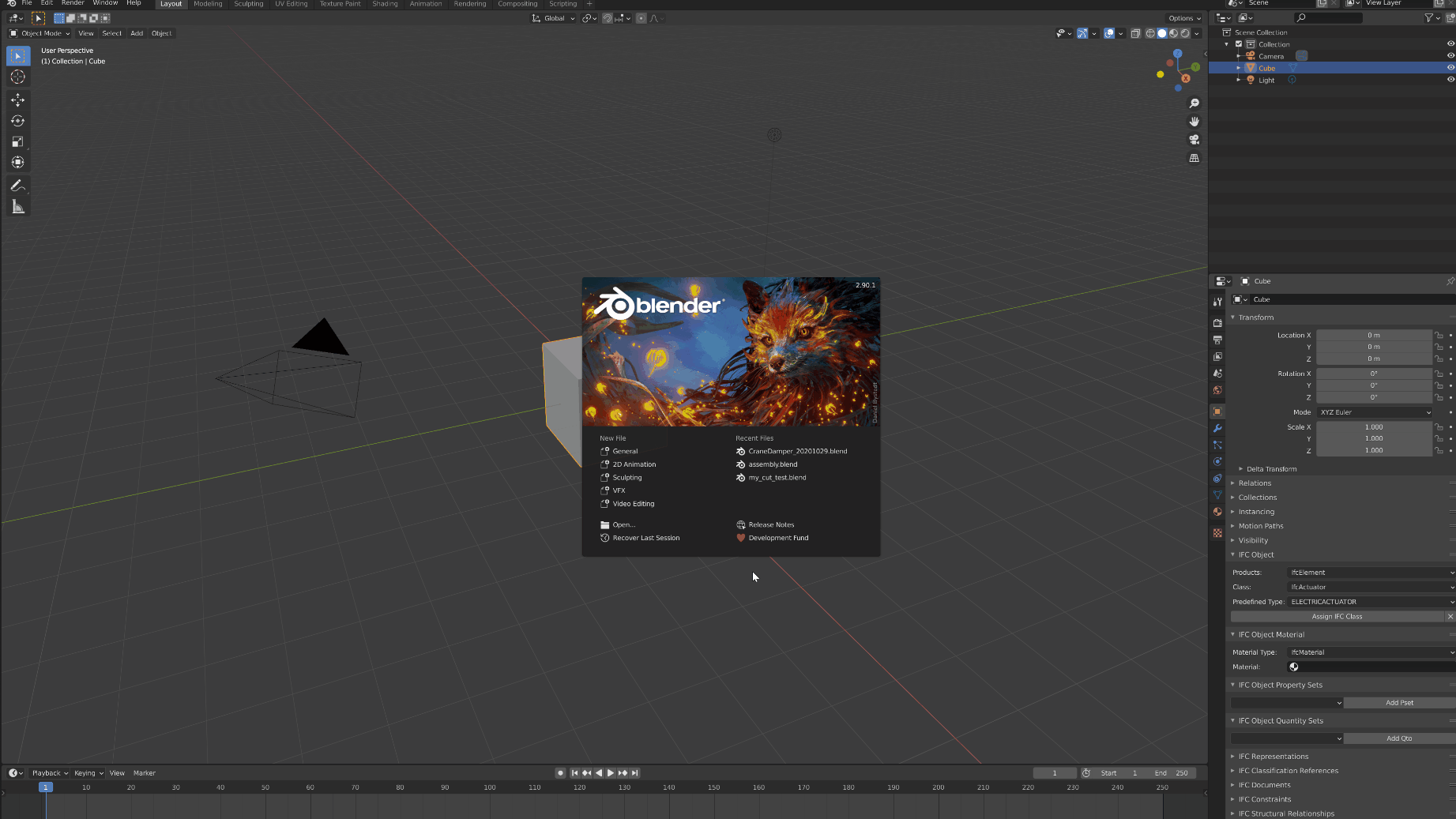Open the Window menu

click(x=105, y=3)
